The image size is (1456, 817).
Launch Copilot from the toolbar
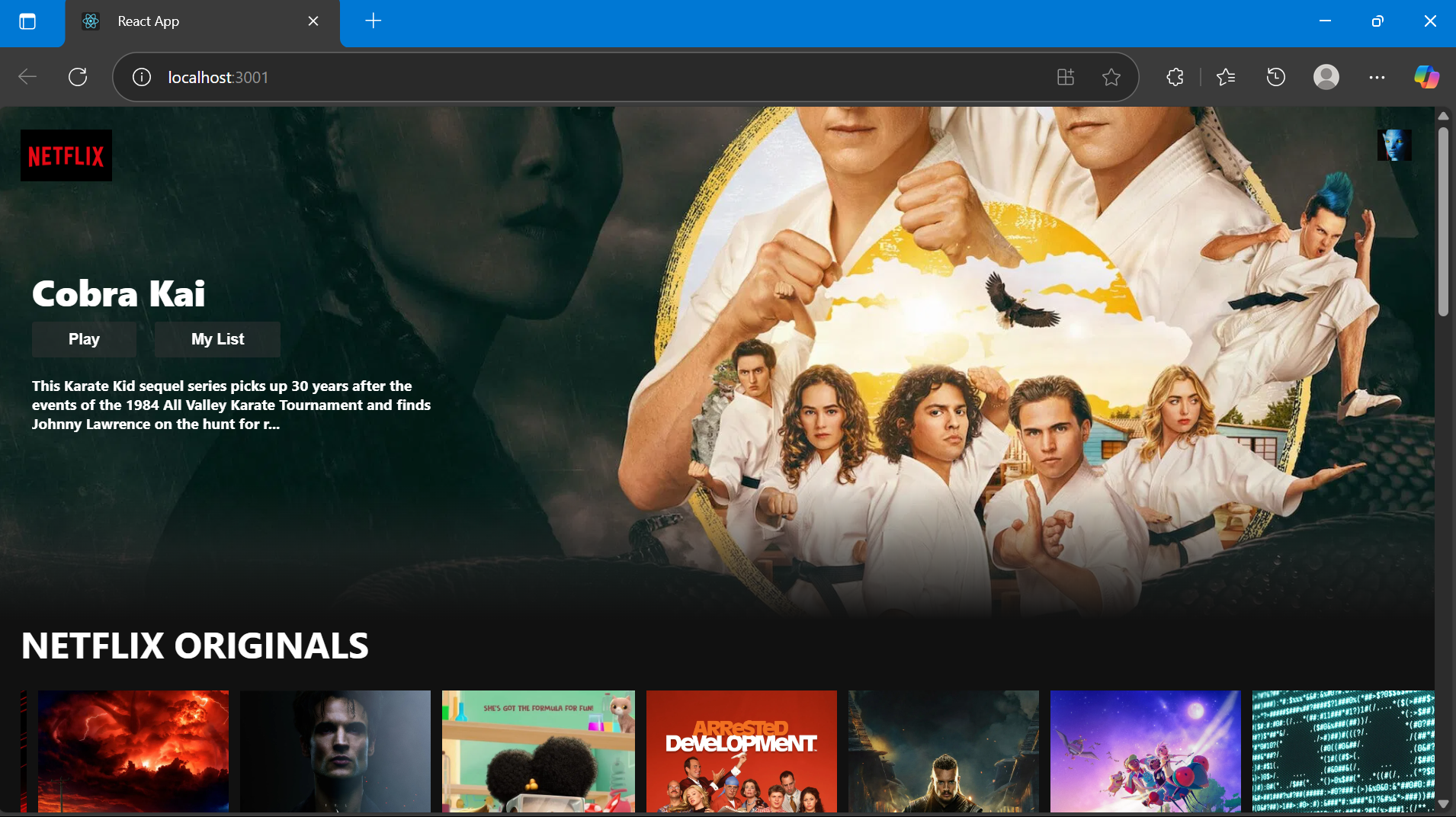1426,77
